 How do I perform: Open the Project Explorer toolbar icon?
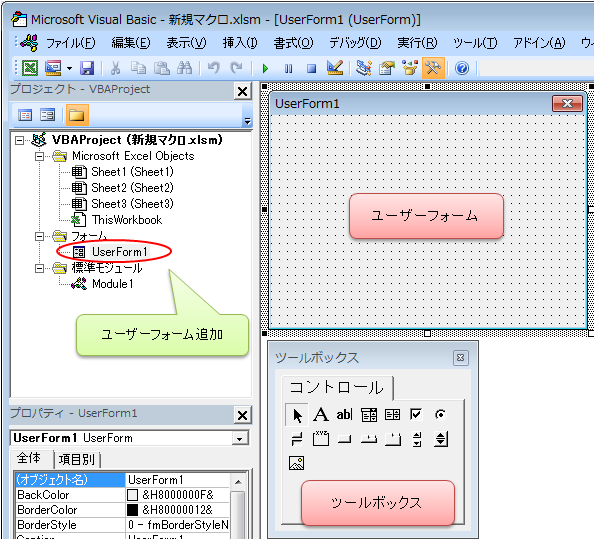[364, 68]
